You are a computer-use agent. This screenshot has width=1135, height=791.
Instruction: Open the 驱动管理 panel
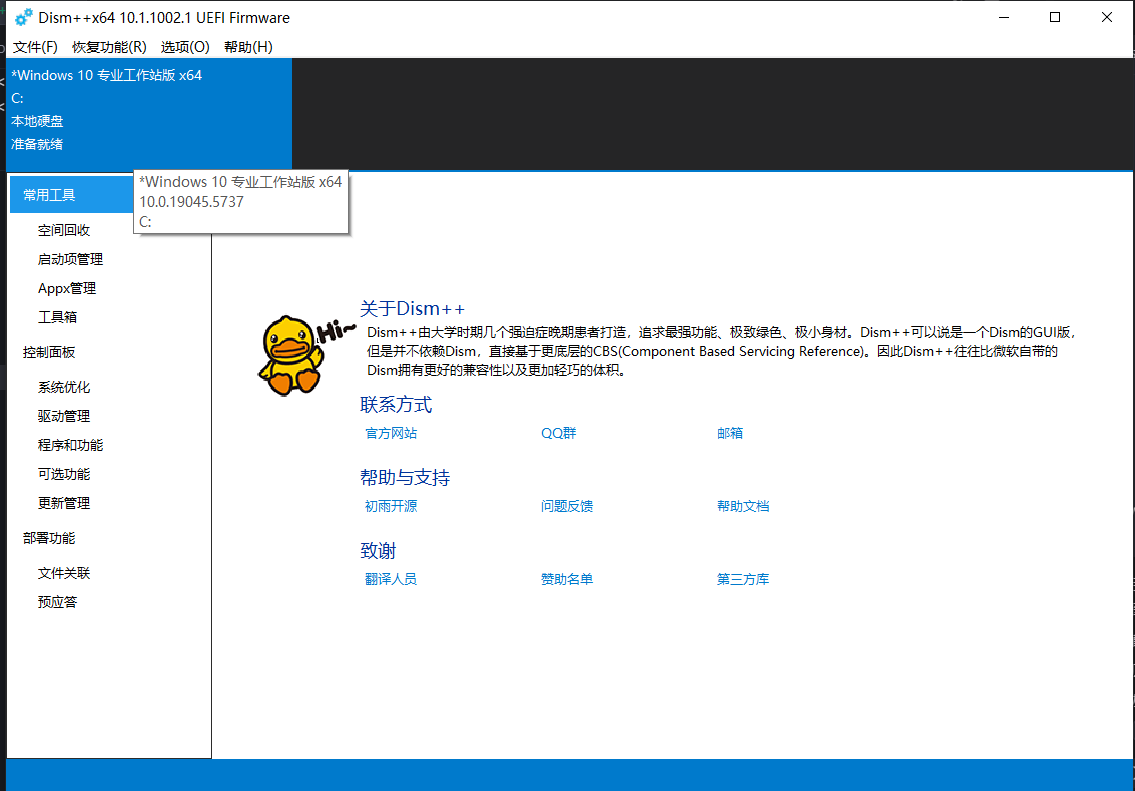click(64, 416)
